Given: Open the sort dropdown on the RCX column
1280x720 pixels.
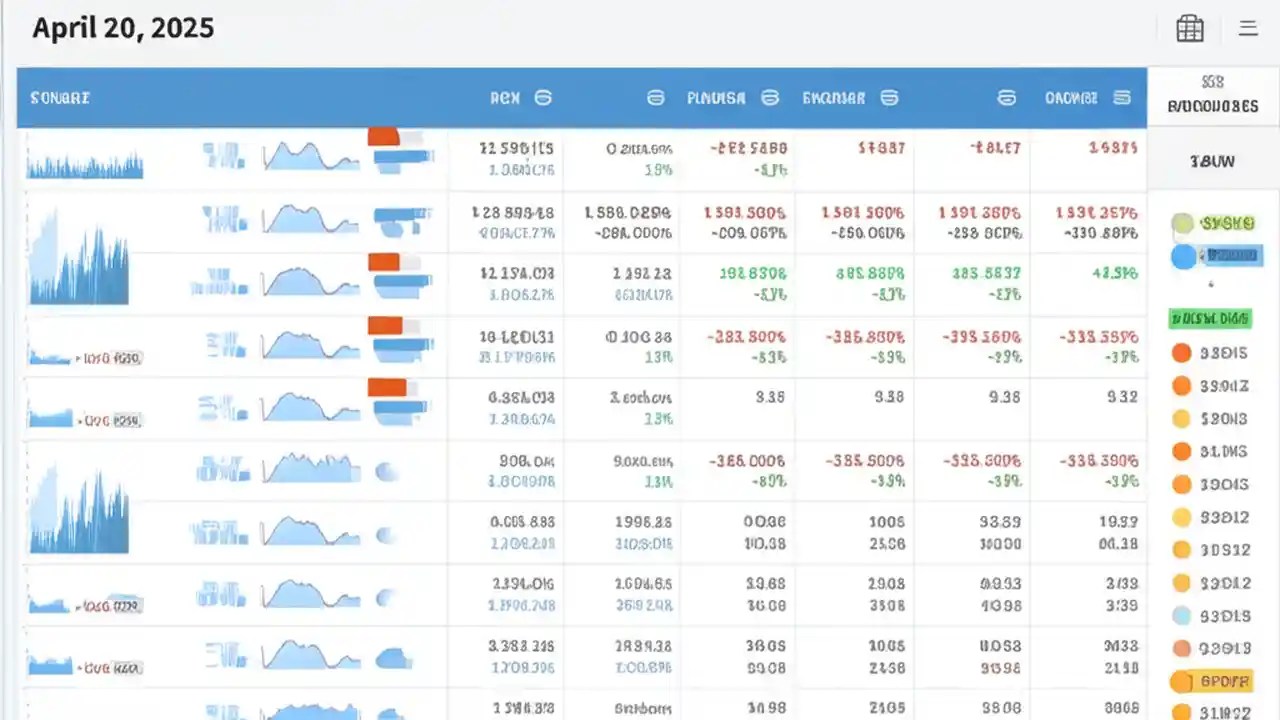Looking at the screenshot, I should tap(543, 98).
